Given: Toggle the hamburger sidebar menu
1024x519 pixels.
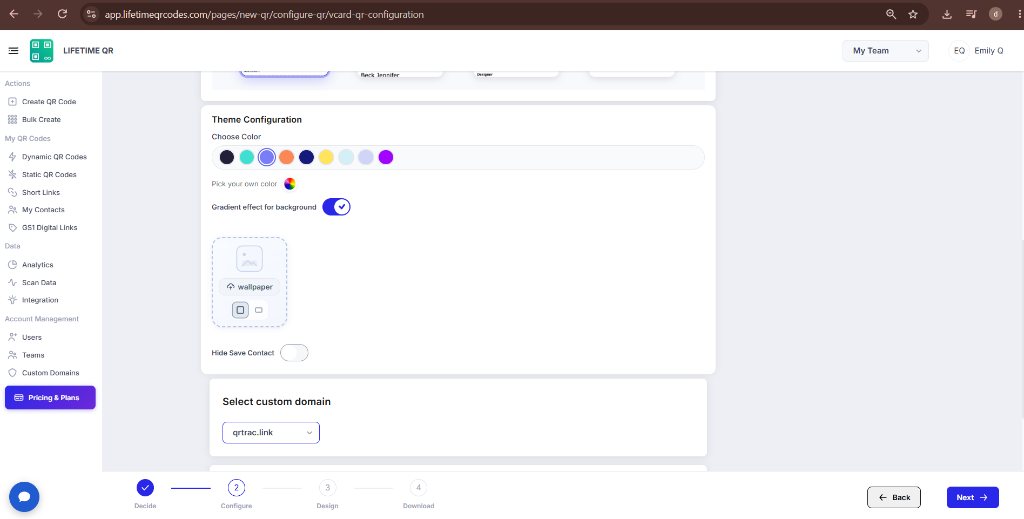Looking at the screenshot, I should [x=13, y=51].
